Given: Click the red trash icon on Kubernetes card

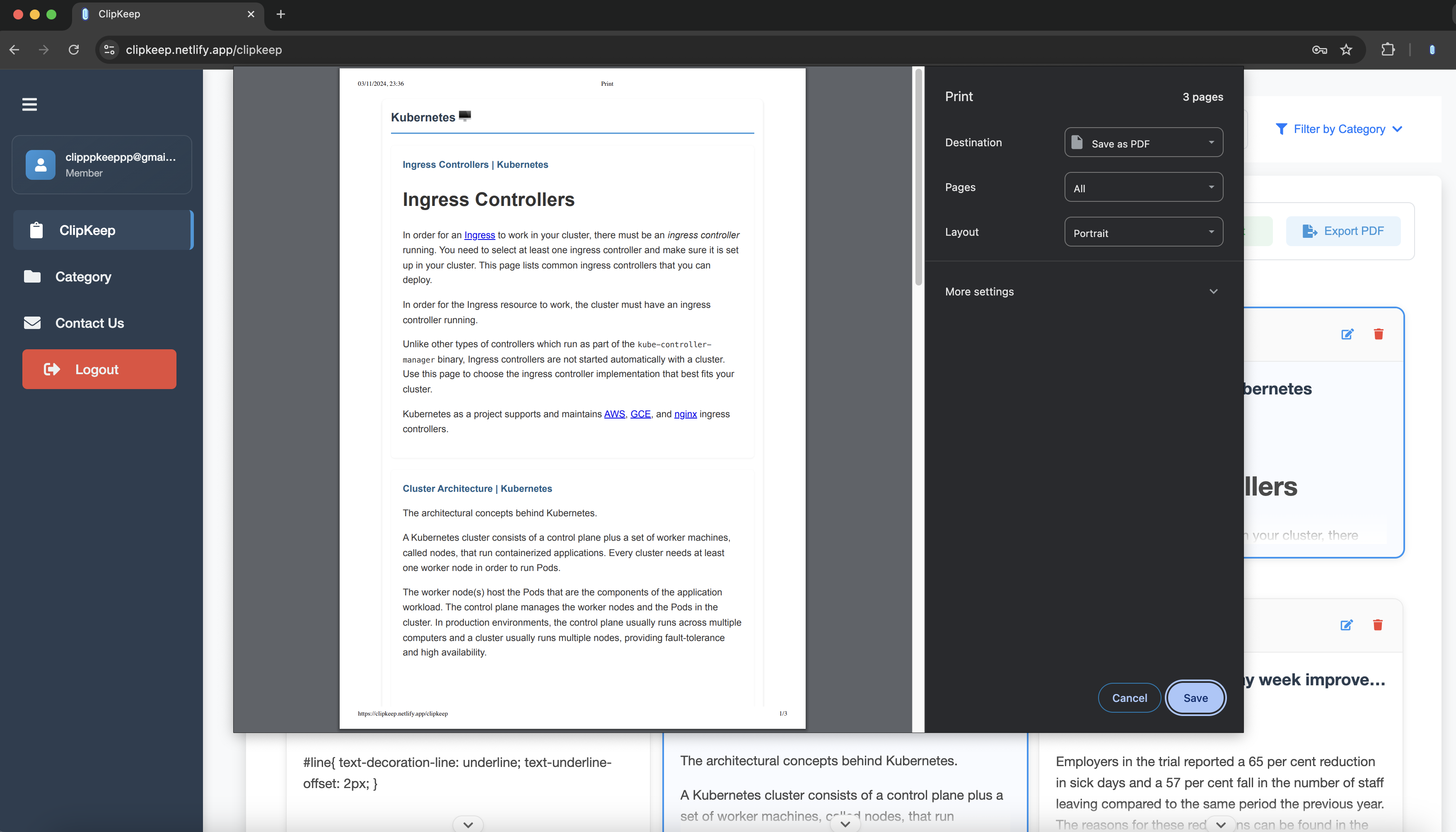Looking at the screenshot, I should [1378, 334].
